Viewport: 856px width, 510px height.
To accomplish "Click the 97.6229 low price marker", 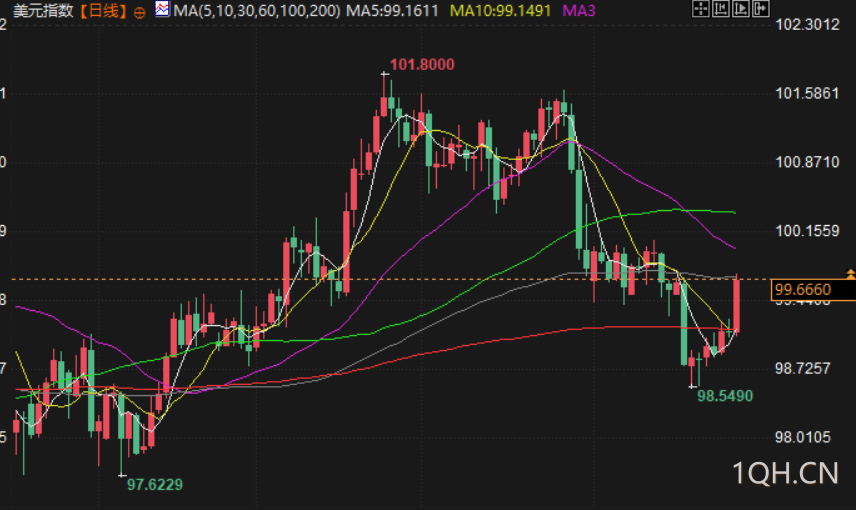I will pyautogui.click(x=154, y=484).
